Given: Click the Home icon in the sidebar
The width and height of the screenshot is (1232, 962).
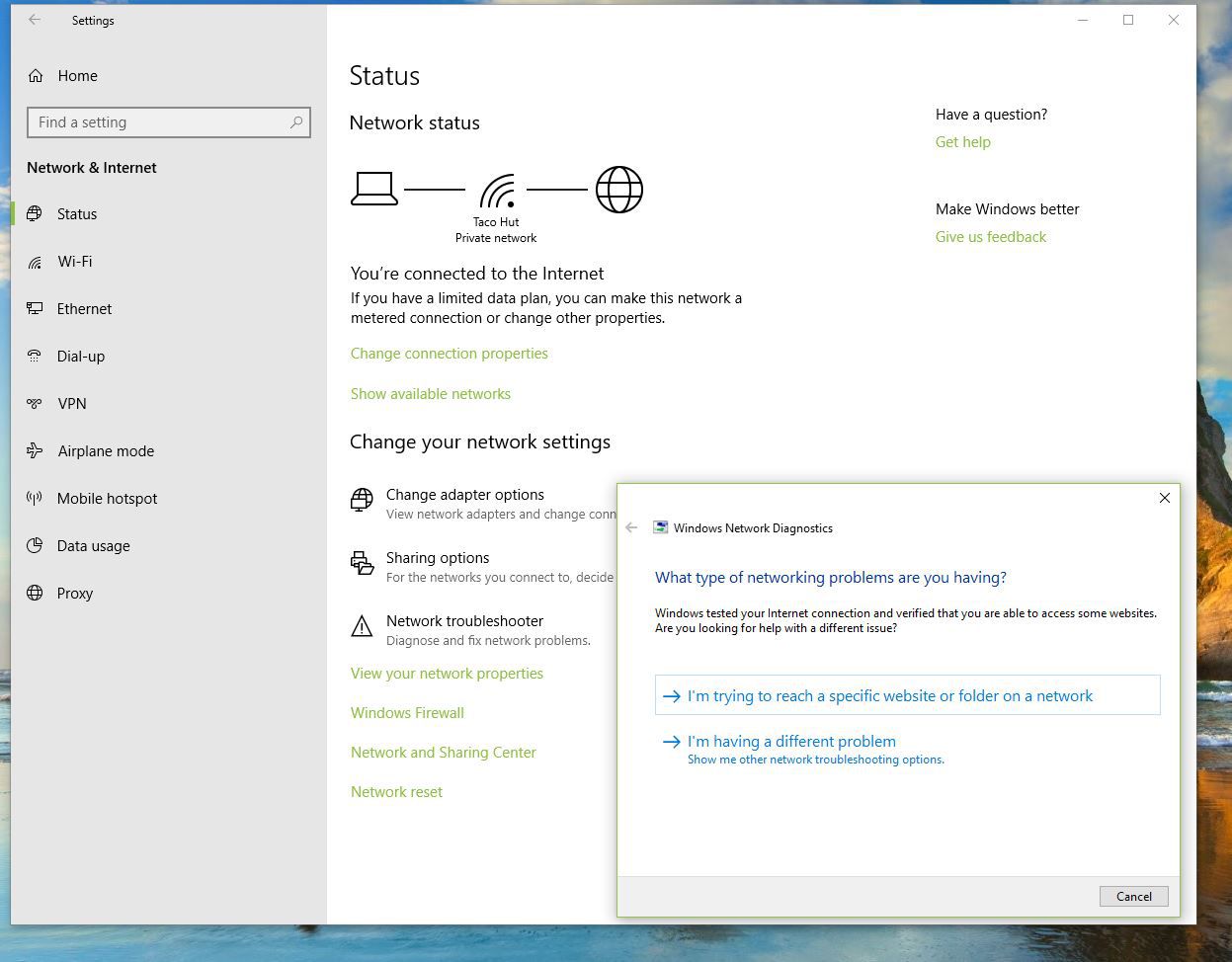Looking at the screenshot, I should tap(36, 76).
